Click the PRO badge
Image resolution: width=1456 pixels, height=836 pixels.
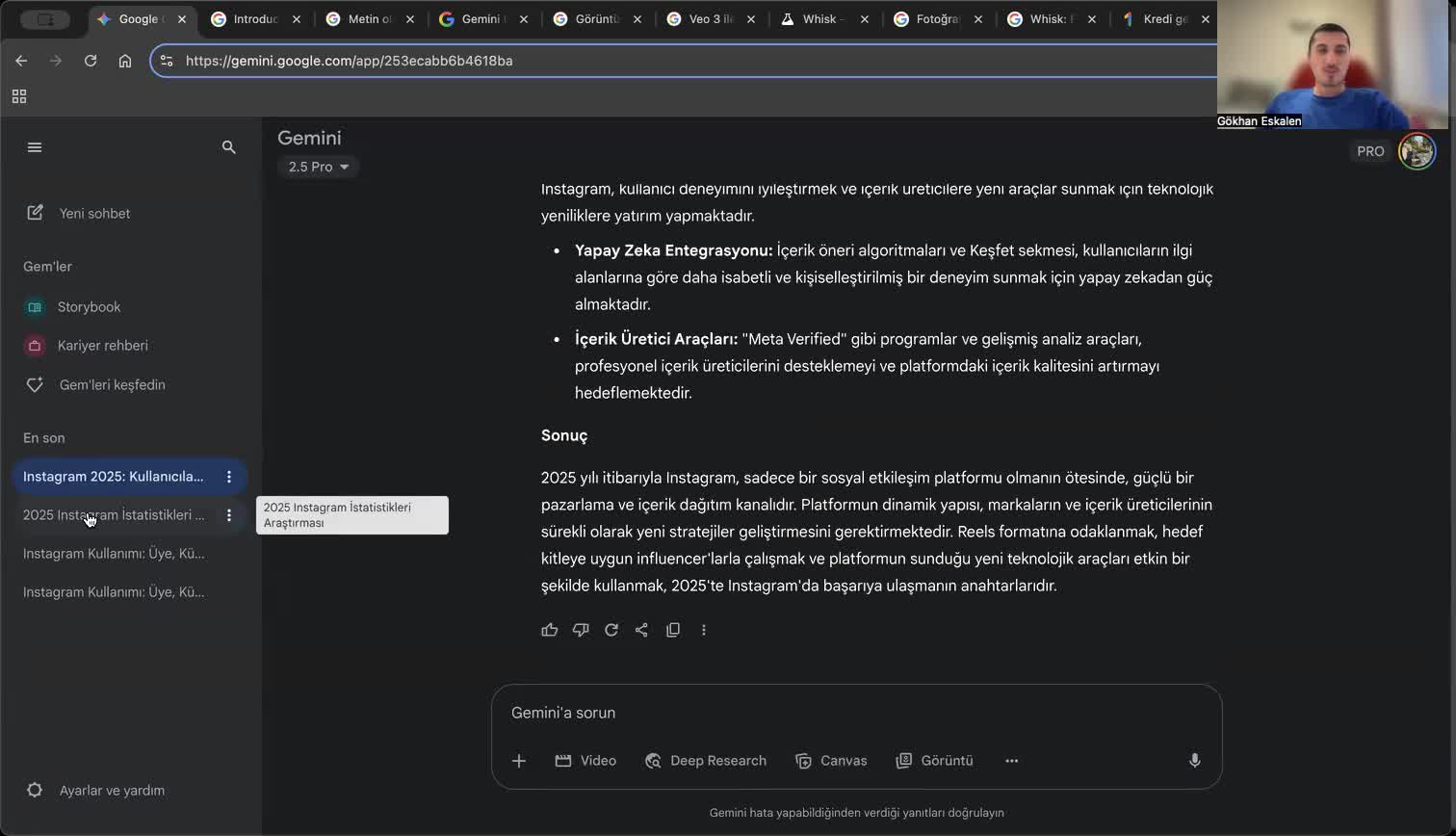[x=1370, y=151]
